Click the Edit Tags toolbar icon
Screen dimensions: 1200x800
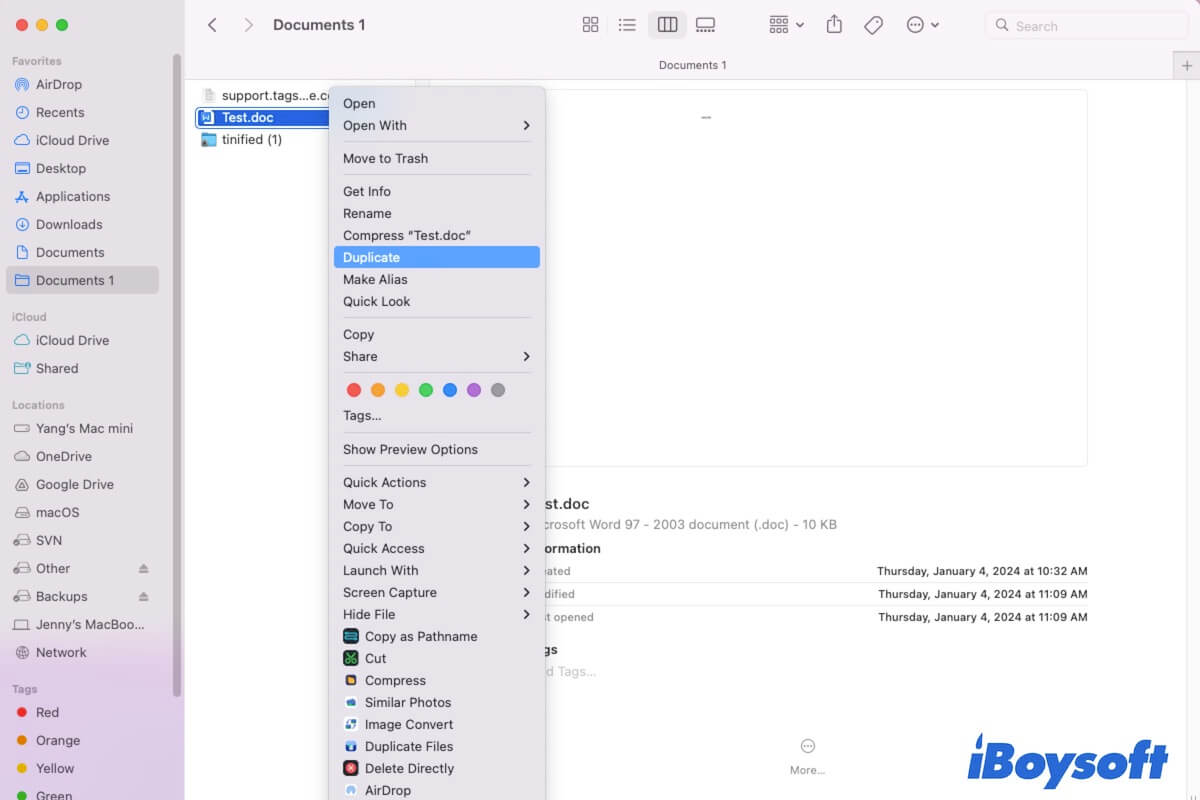click(x=873, y=25)
